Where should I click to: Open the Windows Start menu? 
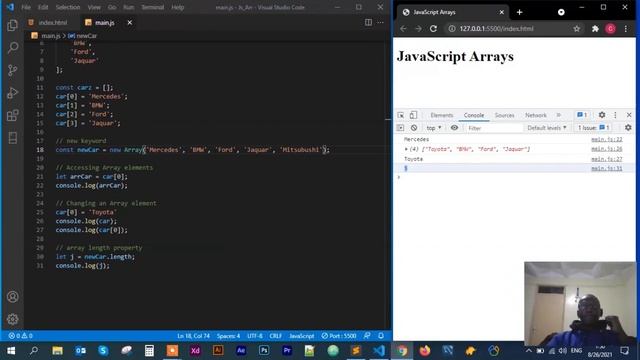click(x=11, y=351)
